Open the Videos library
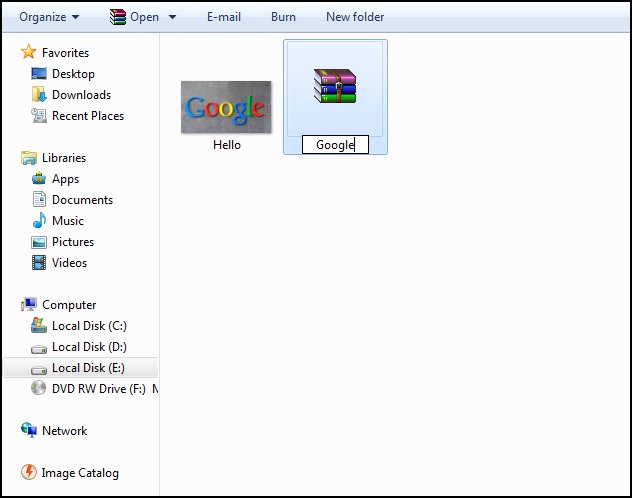Viewport: 632px width, 498px height. click(69, 263)
